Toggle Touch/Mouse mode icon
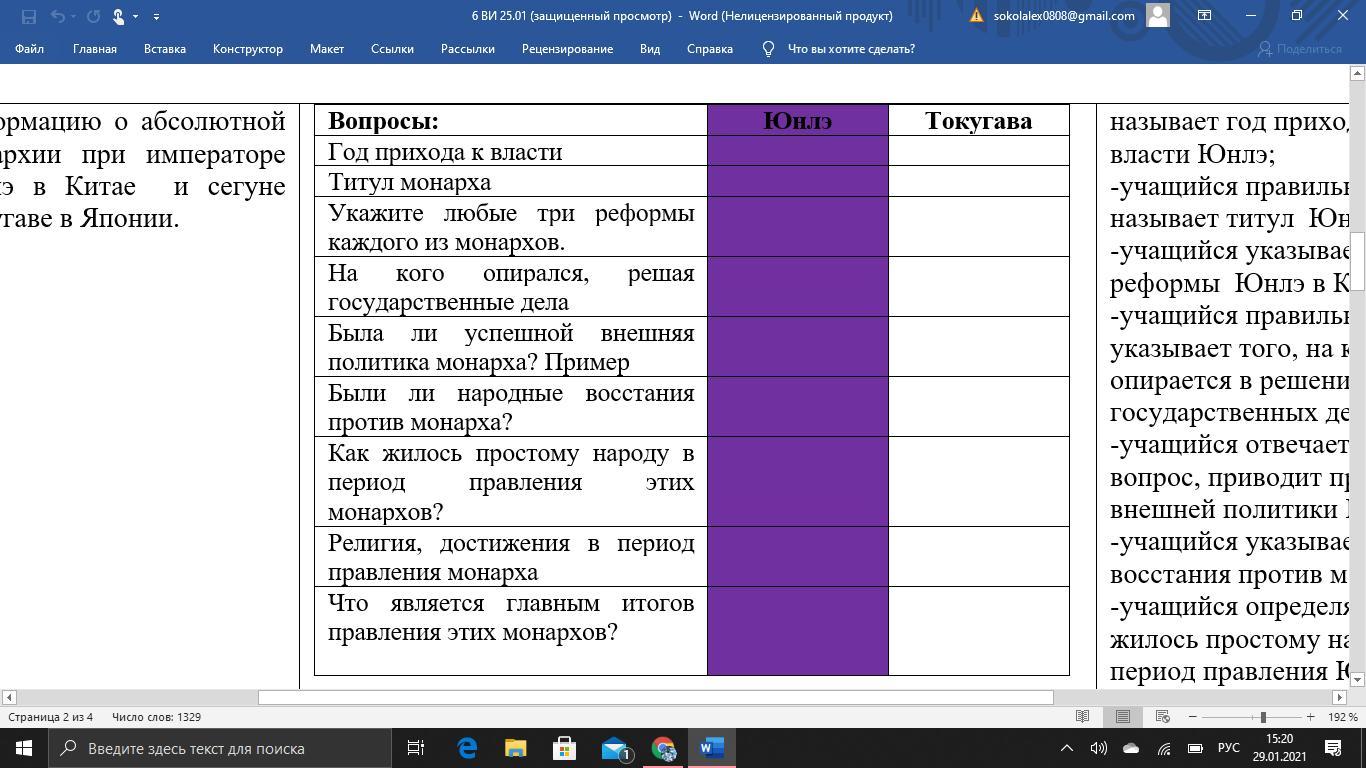 (x=118, y=16)
